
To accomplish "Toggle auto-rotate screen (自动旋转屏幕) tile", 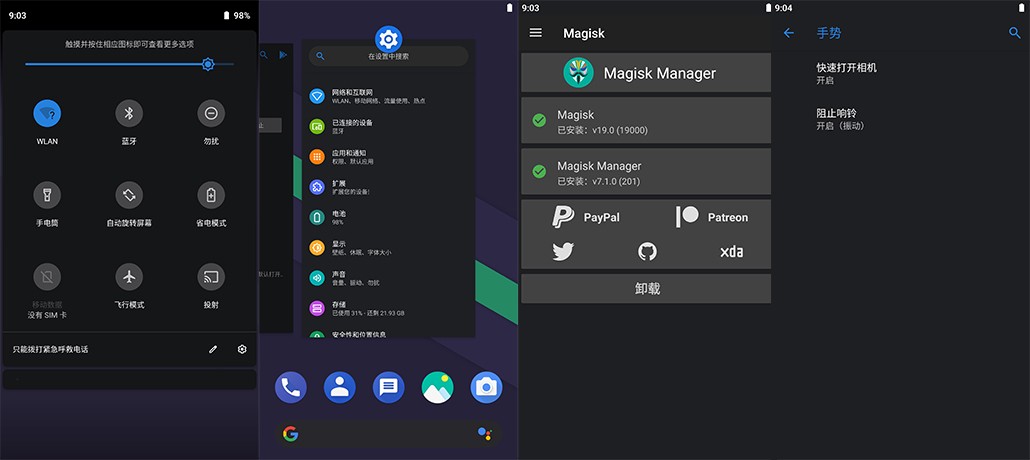I will [129, 195].
